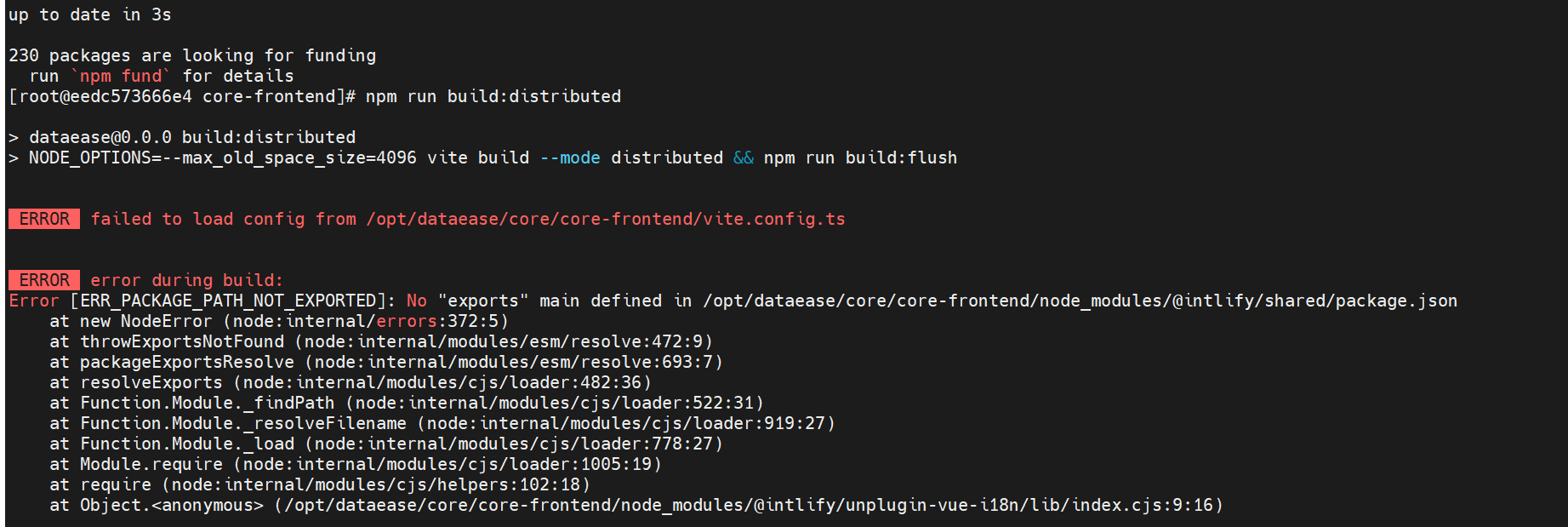Click the 'packageExportsResolve' stack trace line
The image size is (1568, 527).
coord(386,362)
